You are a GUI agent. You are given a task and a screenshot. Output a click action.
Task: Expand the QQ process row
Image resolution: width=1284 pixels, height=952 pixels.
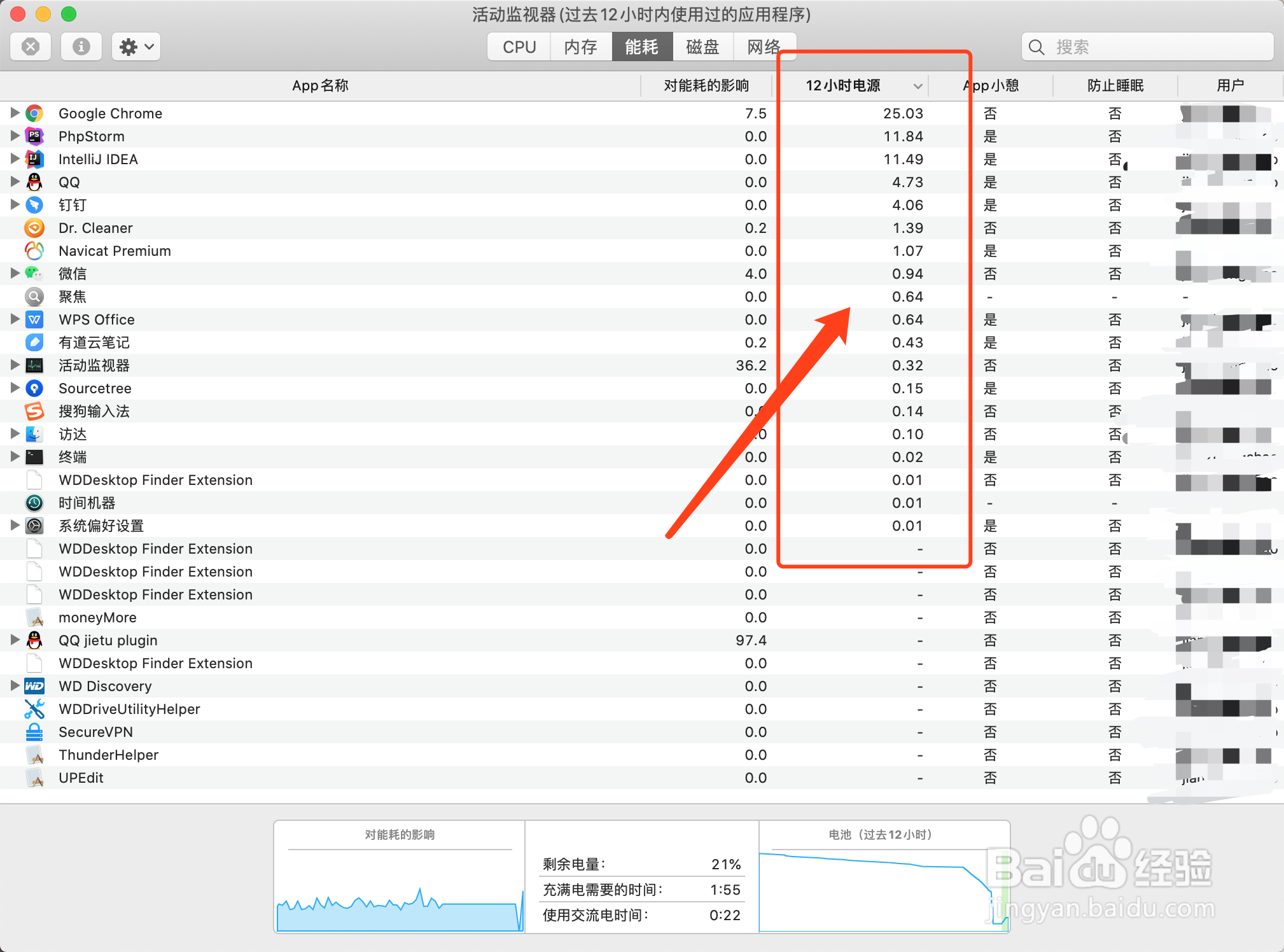tap(15, 181)
